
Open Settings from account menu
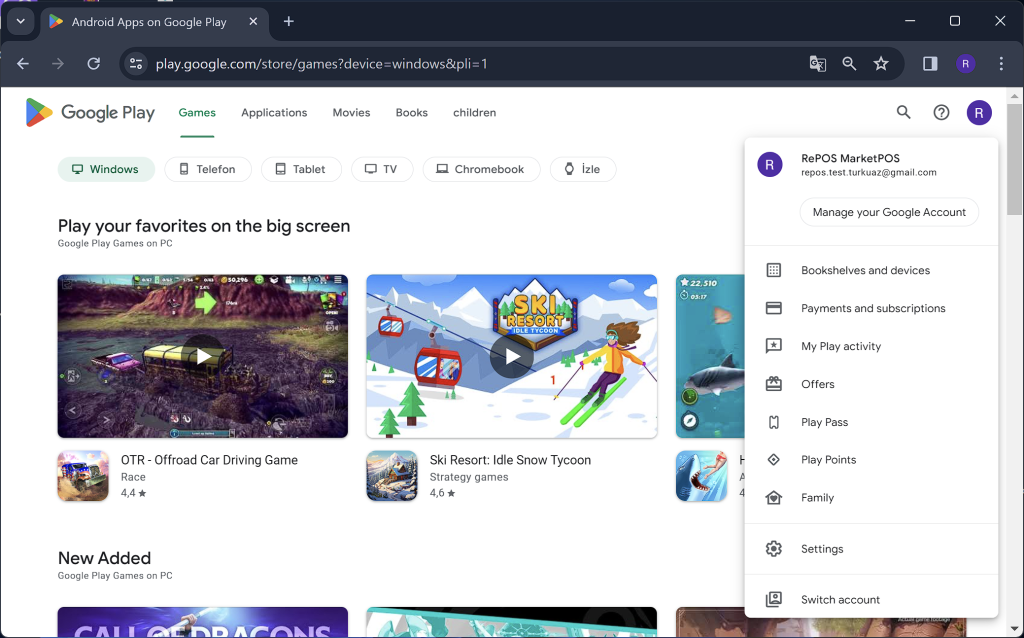click(871, 549)
